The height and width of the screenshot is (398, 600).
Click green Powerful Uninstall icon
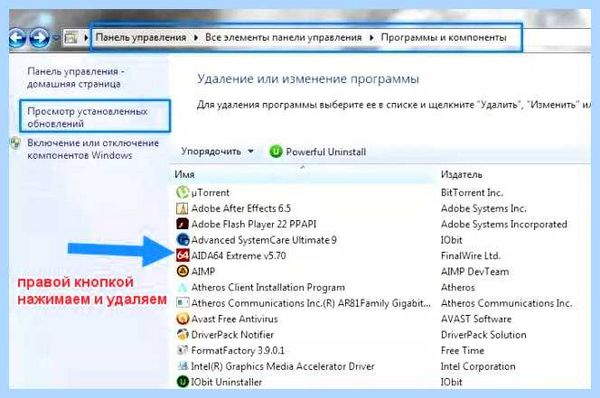[276, 152]
